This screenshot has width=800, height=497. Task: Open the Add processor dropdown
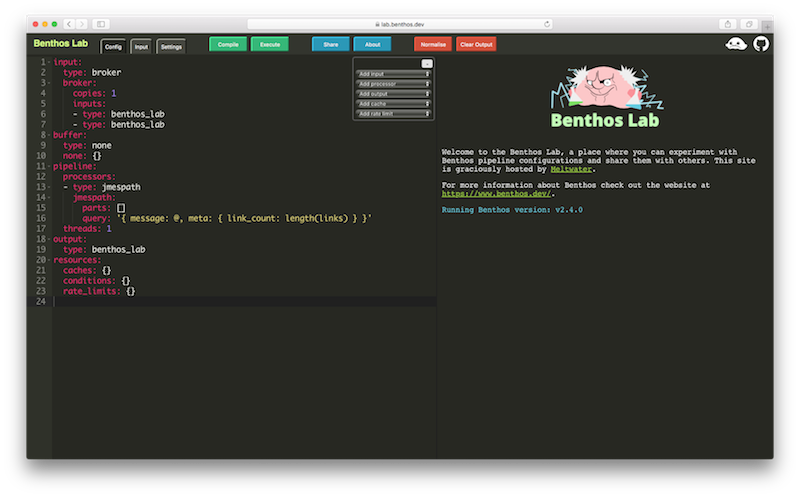click(x=393, y=84)
